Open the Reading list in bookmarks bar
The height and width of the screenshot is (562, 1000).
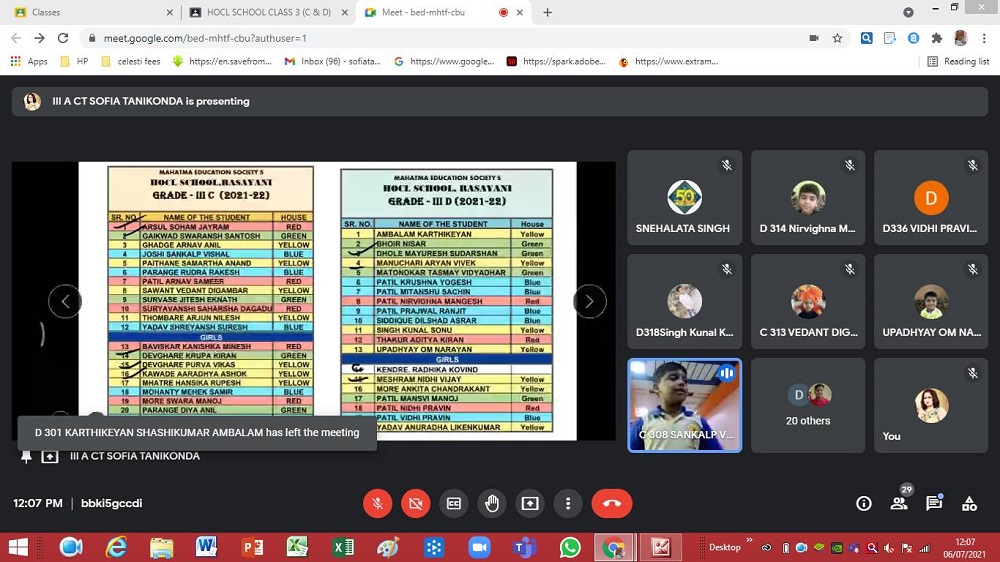pos(958,61)
